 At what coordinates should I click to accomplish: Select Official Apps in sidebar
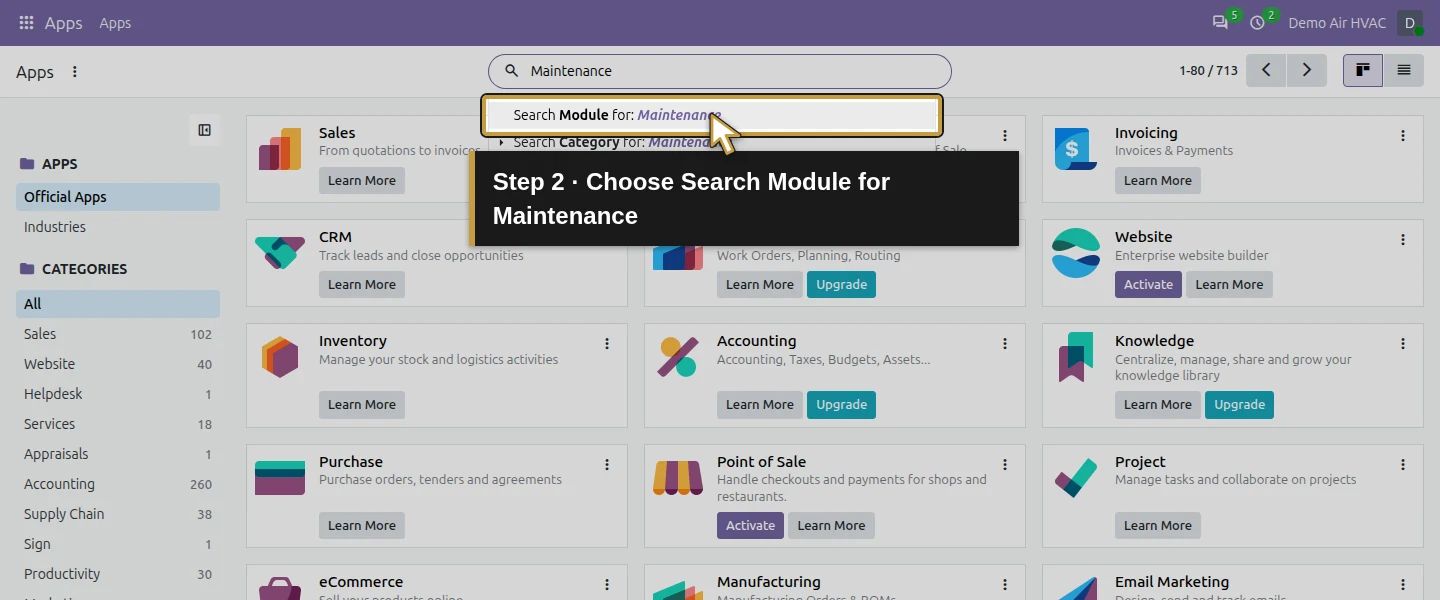(x=118, y=197)
